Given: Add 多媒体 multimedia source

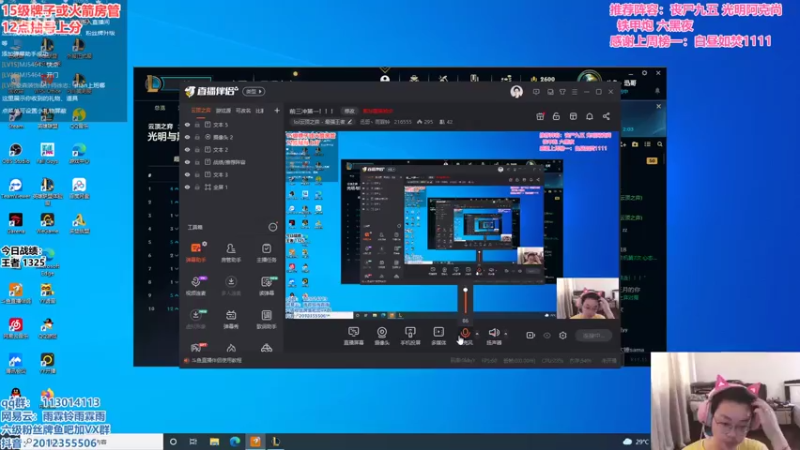Looking at the screenshot, I should (x=439, y=336).
